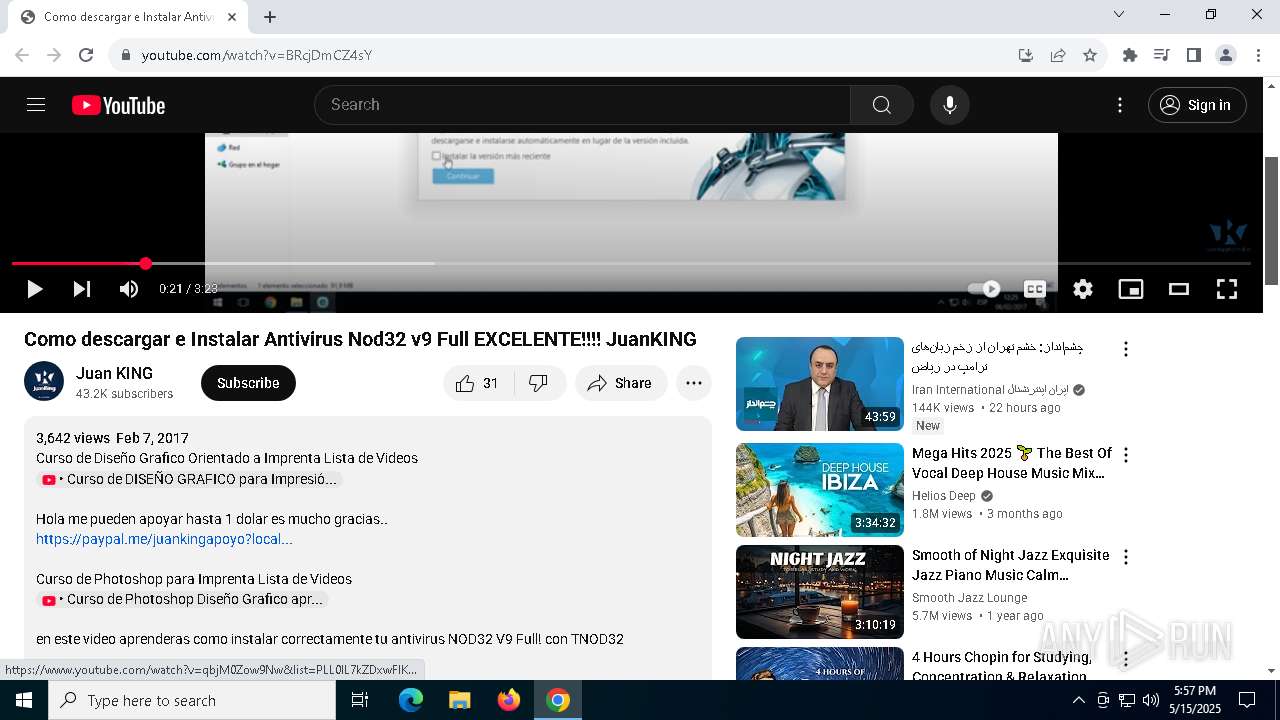Open YouTube settings three-dot menu
Image resolution: width=1280 pixels, height=720 pixels.
tap(1120, 105)
